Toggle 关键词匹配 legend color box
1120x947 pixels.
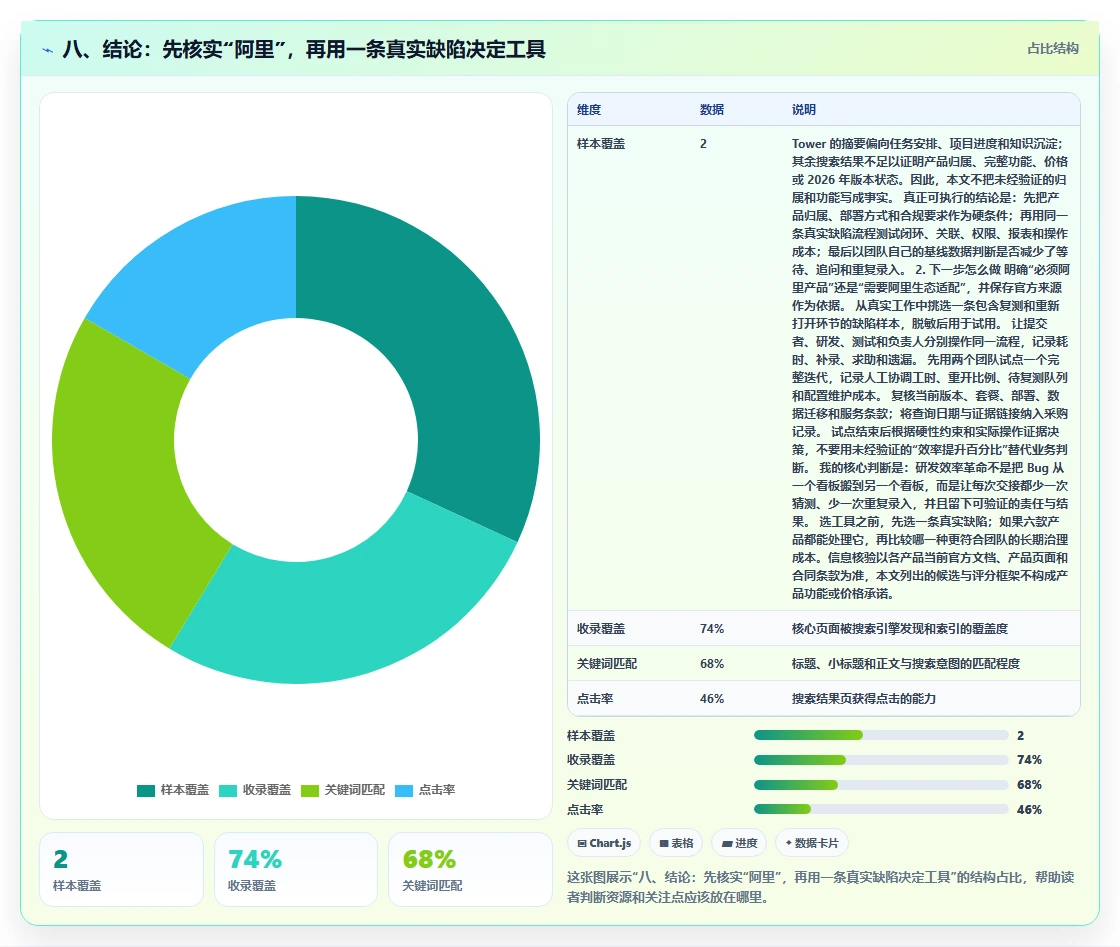310,791
